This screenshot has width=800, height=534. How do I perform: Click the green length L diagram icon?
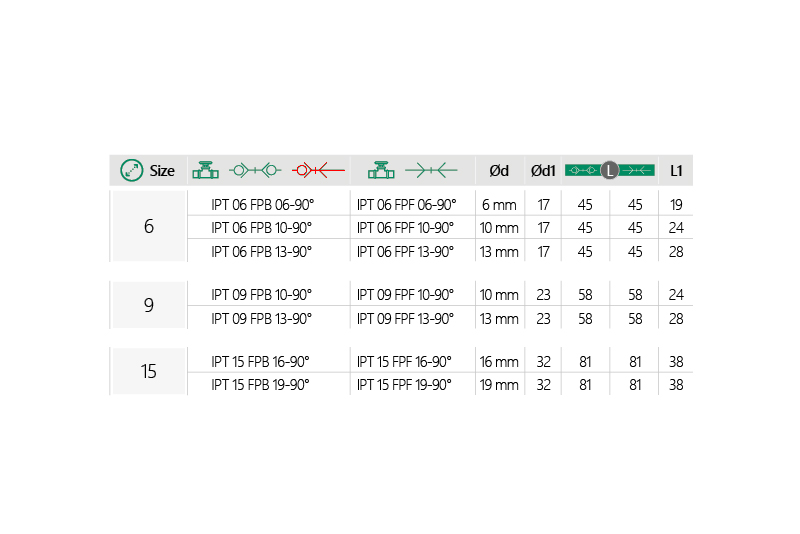click(x=609, y=170)
